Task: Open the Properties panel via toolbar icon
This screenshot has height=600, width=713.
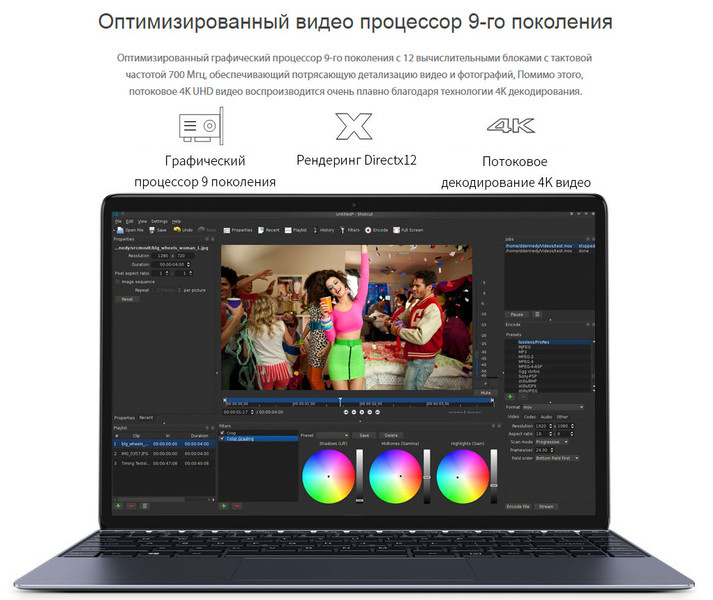Action: pos(227,230)
